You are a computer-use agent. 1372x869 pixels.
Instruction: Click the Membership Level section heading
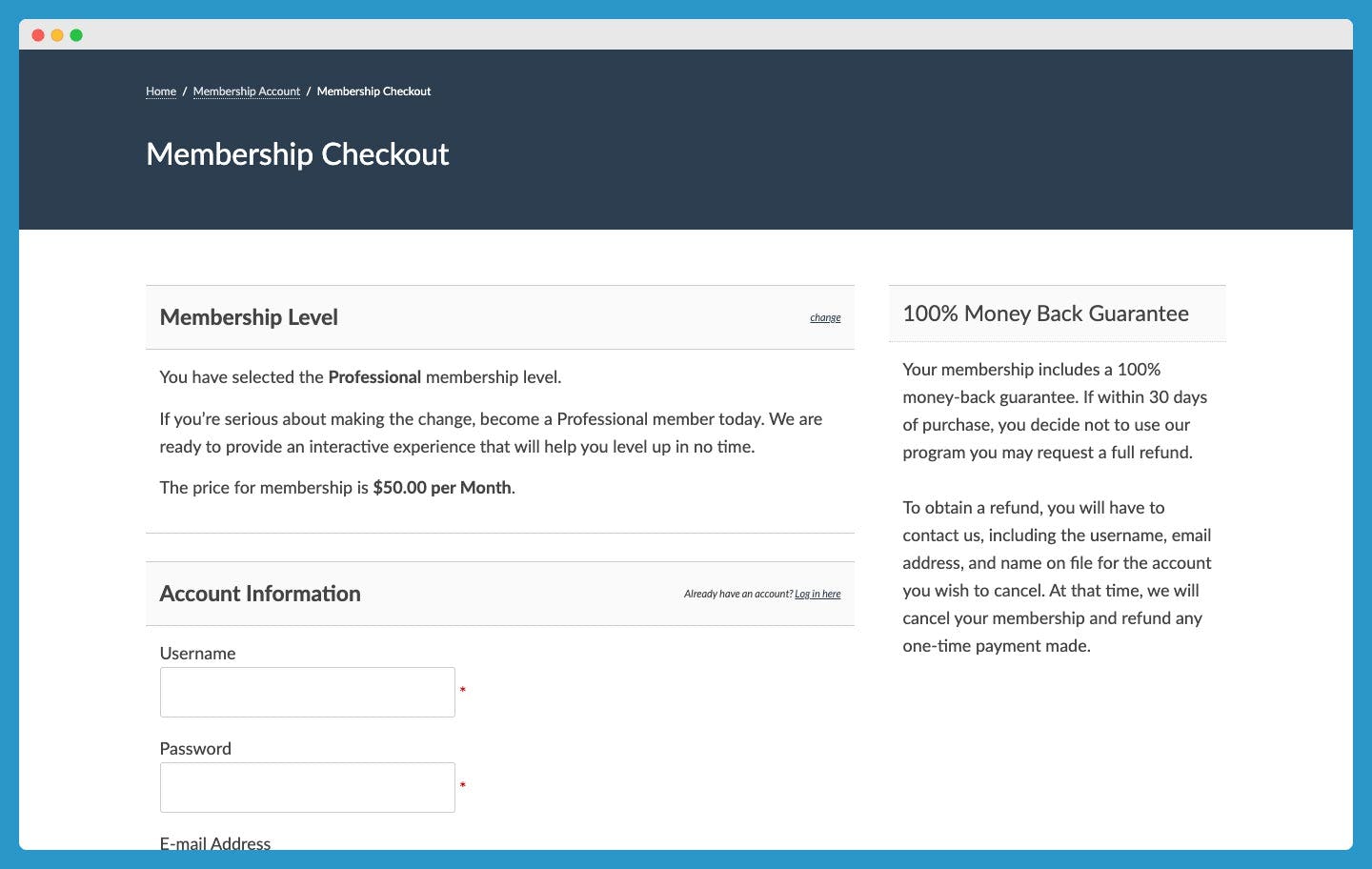pos(249,316)
